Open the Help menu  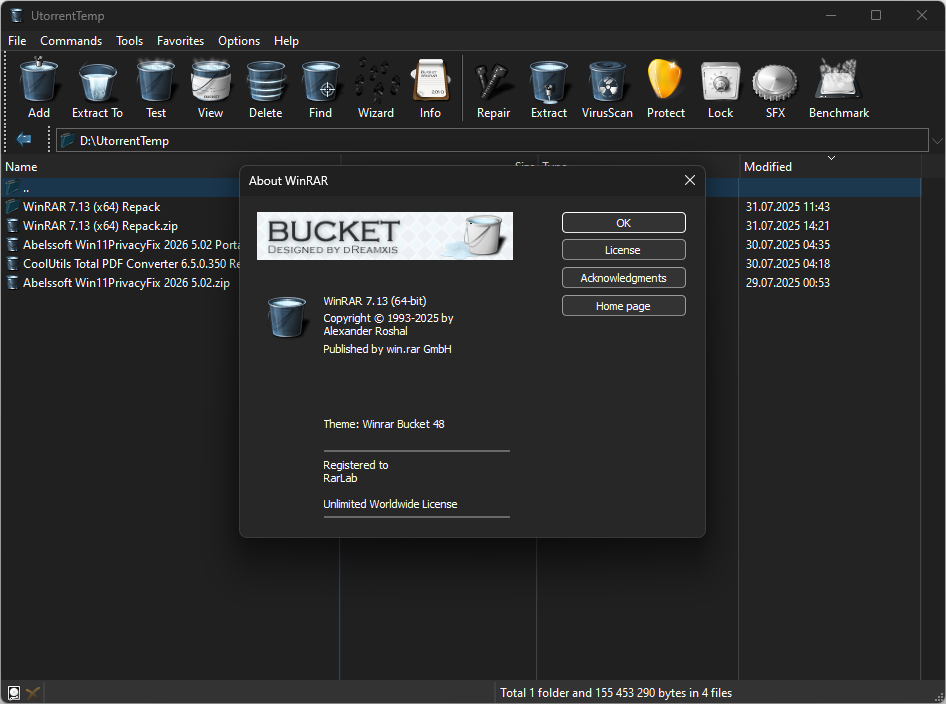click(x=286, y=40)
